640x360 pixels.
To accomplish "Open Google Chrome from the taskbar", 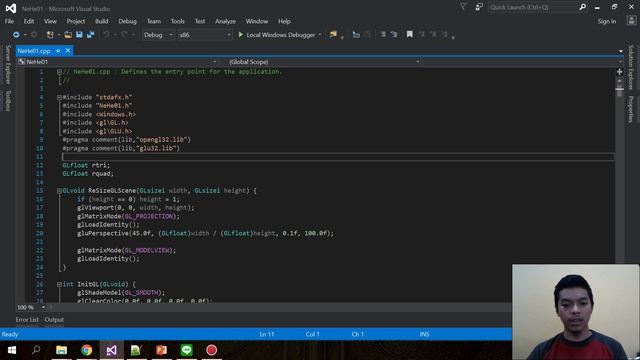I will pos(87,350).
